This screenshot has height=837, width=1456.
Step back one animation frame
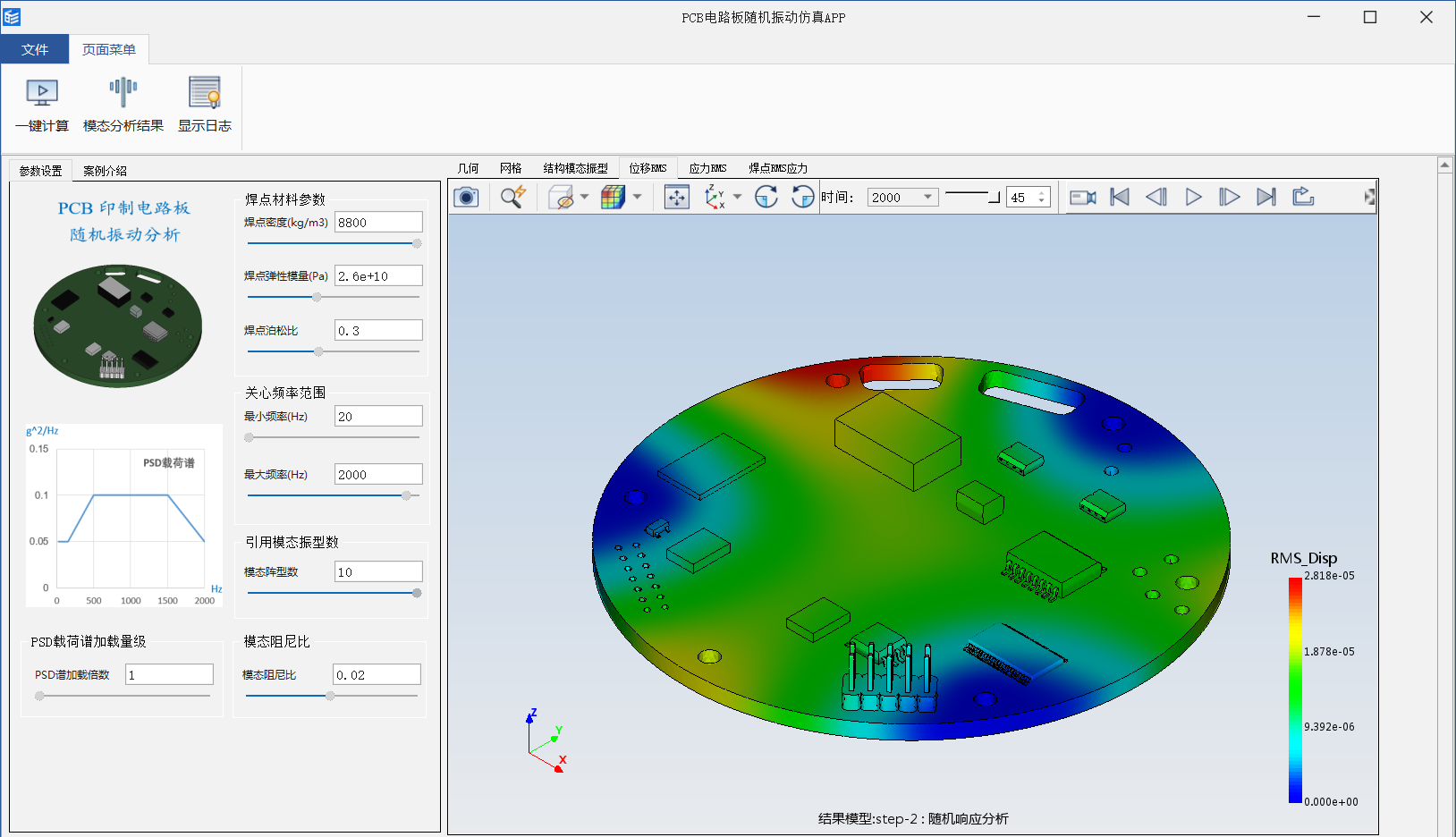click(x=1156, y=197)
